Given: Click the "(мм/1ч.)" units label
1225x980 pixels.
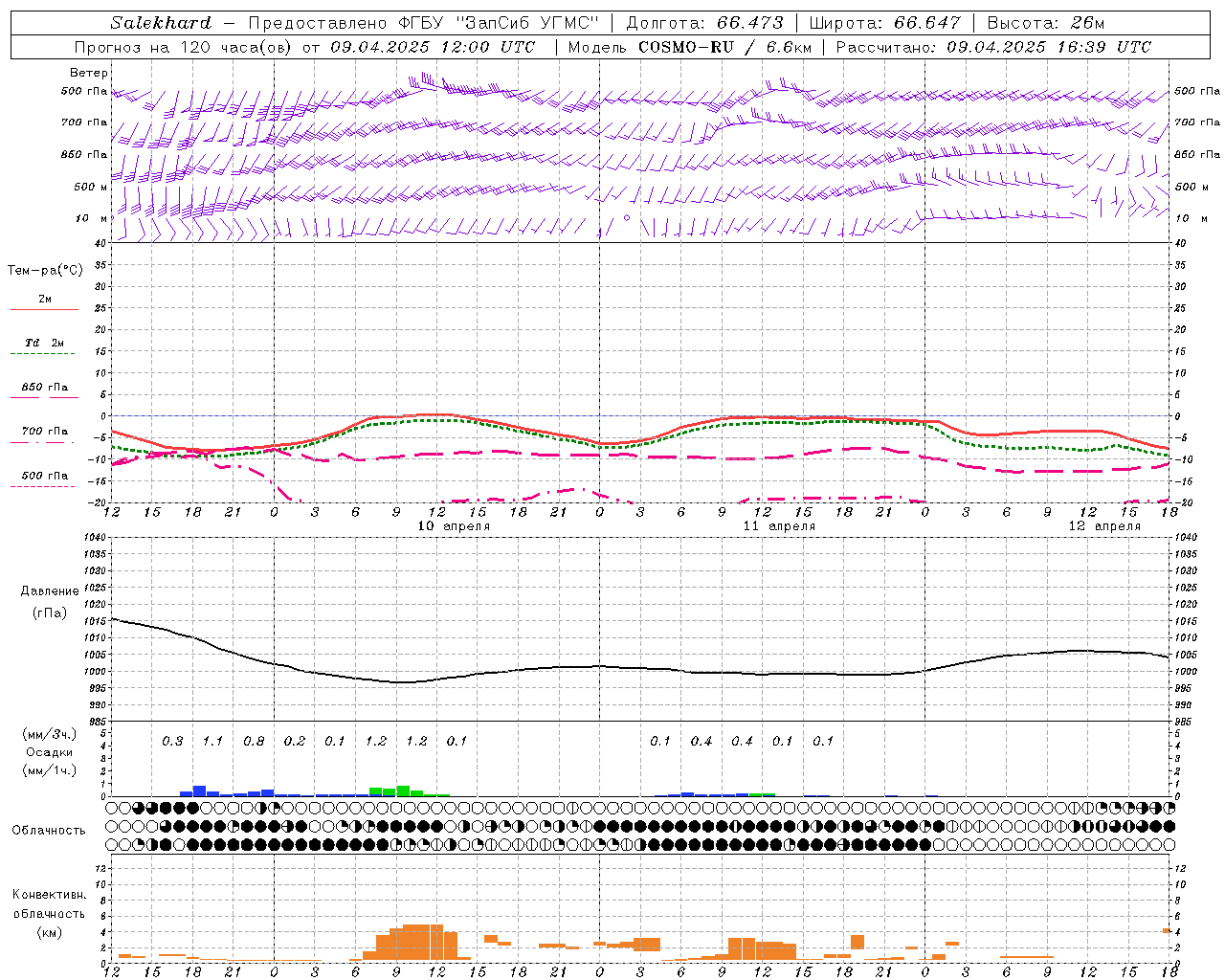Looking at the screenshot, I should 49,770.
